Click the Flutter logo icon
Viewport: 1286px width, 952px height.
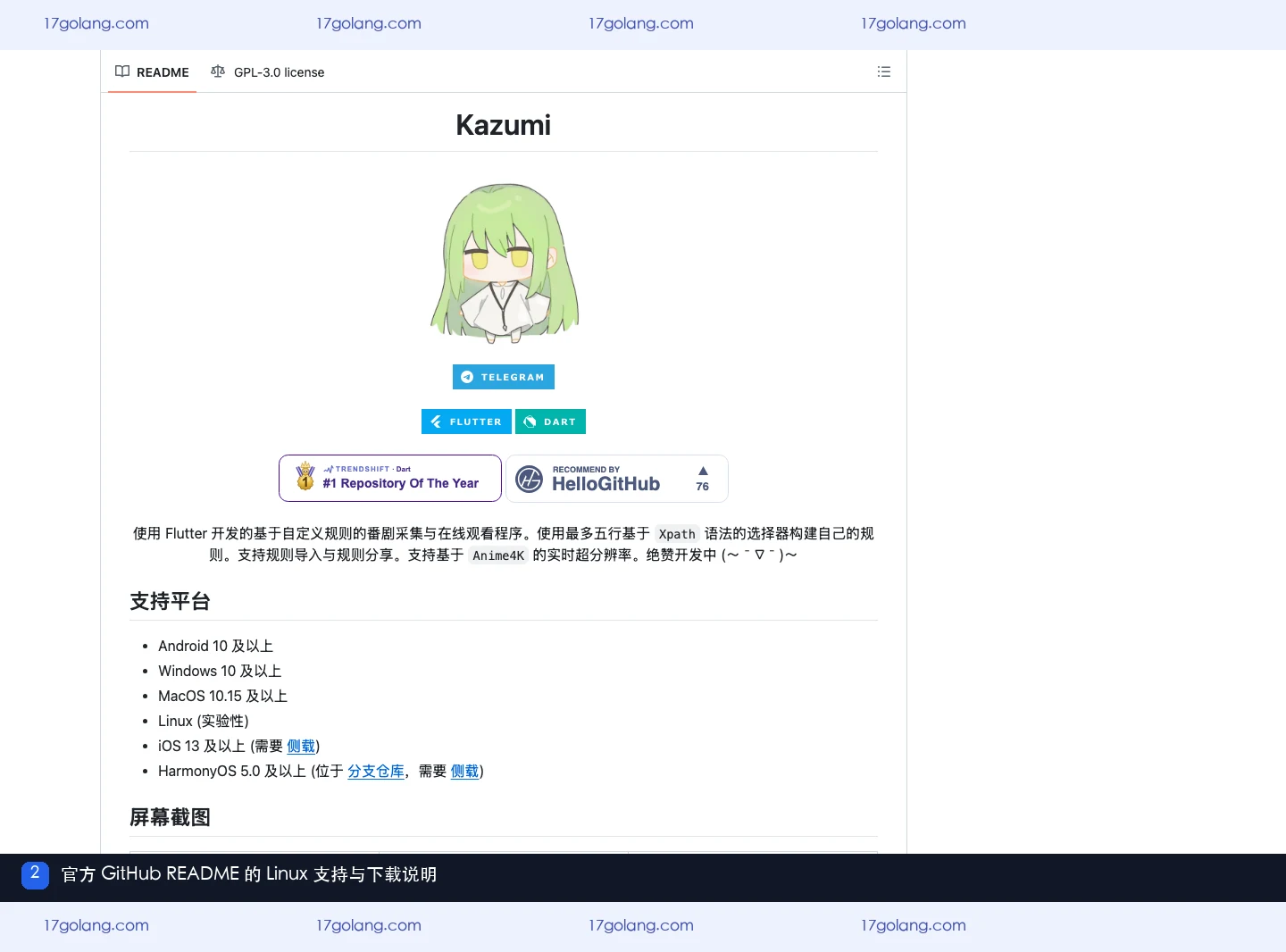click(x=436, y=422)
